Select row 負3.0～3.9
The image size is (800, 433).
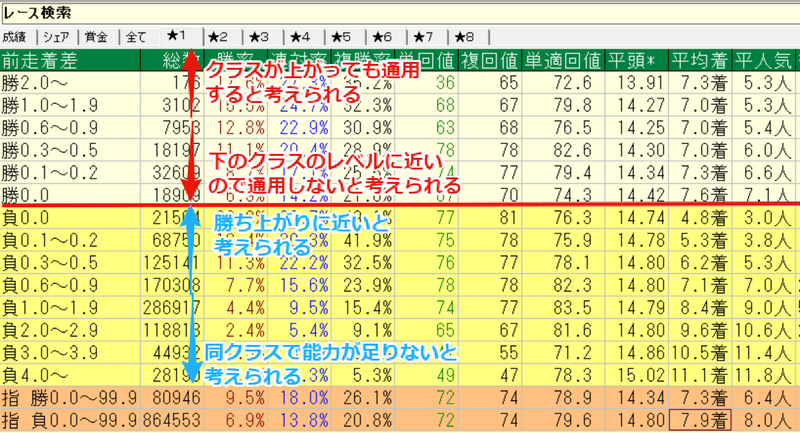click(400, 352)
